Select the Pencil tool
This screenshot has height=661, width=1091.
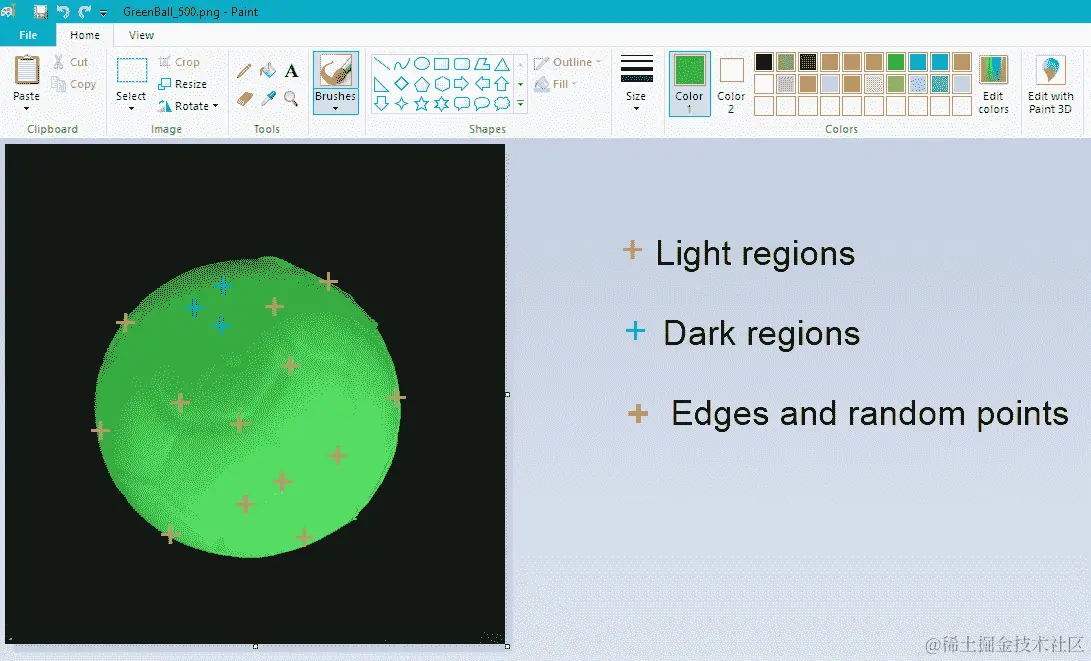pos(244,71)
